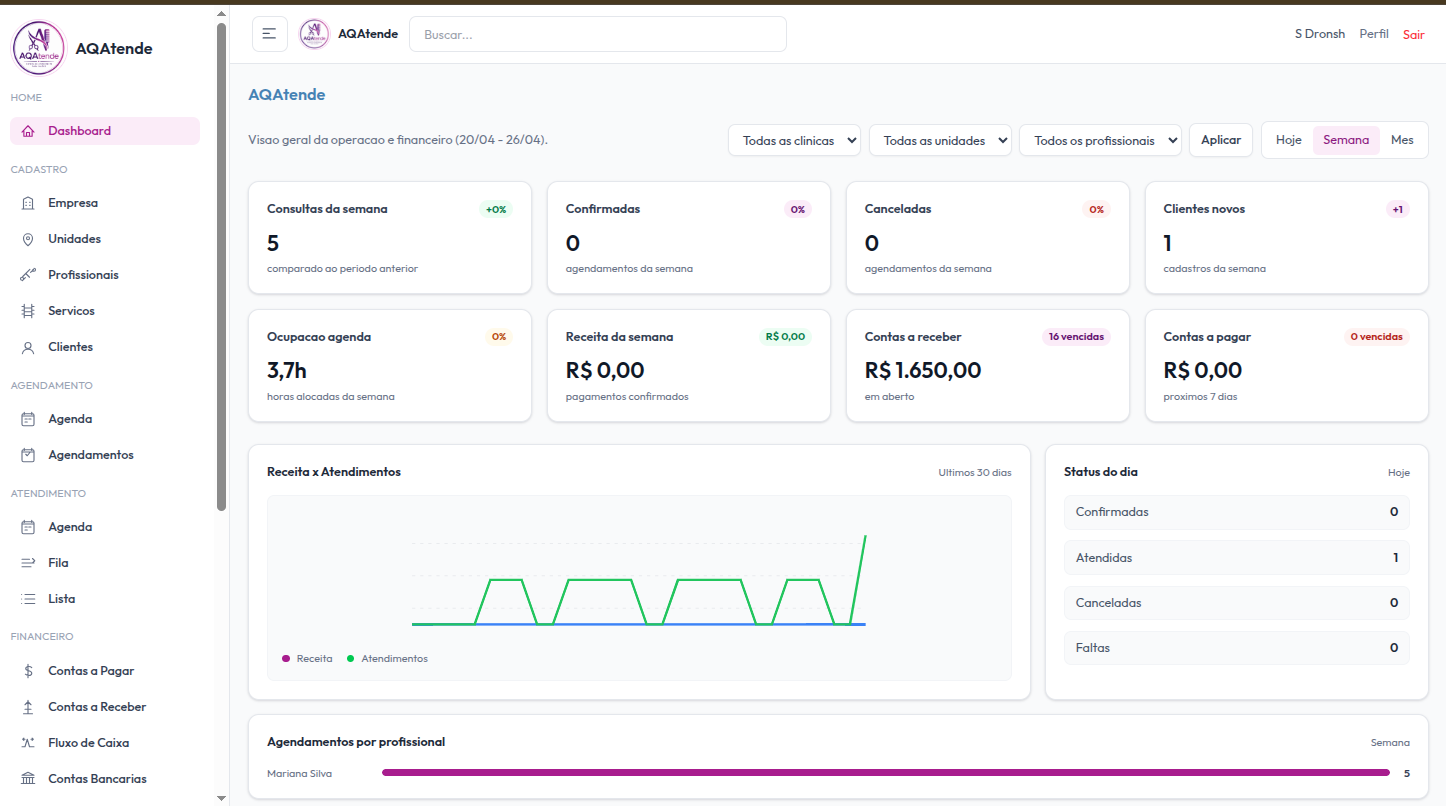Open Servicos using its sidebar icon
Viewport: 1446px width, 806px height.
(30, 310)
